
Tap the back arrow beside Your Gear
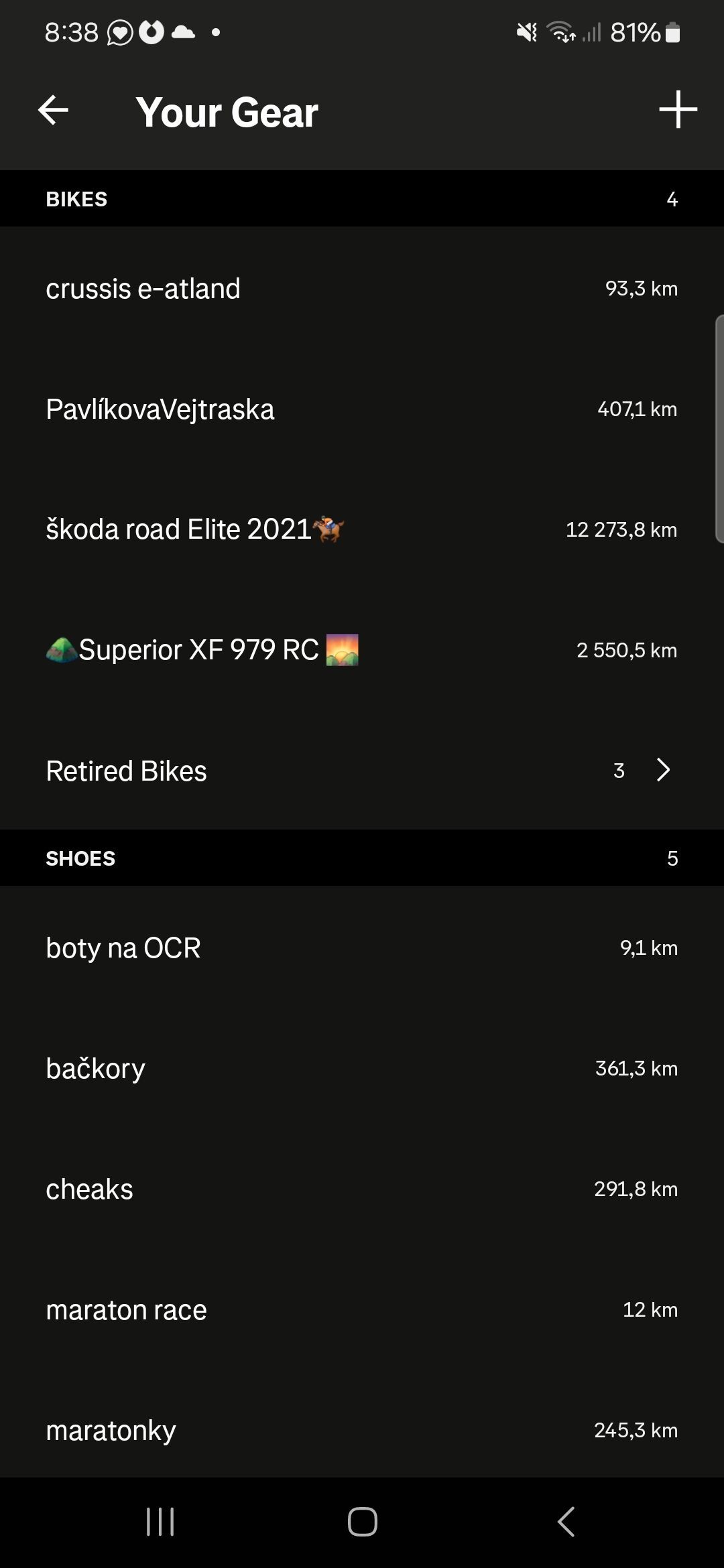[53, 111]
